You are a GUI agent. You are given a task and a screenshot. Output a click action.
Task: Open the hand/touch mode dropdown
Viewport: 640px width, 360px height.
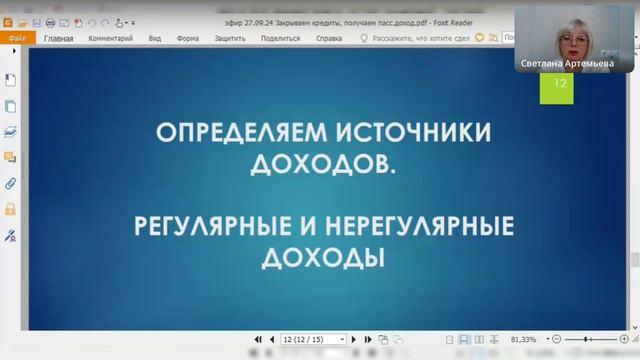point(121,23)
